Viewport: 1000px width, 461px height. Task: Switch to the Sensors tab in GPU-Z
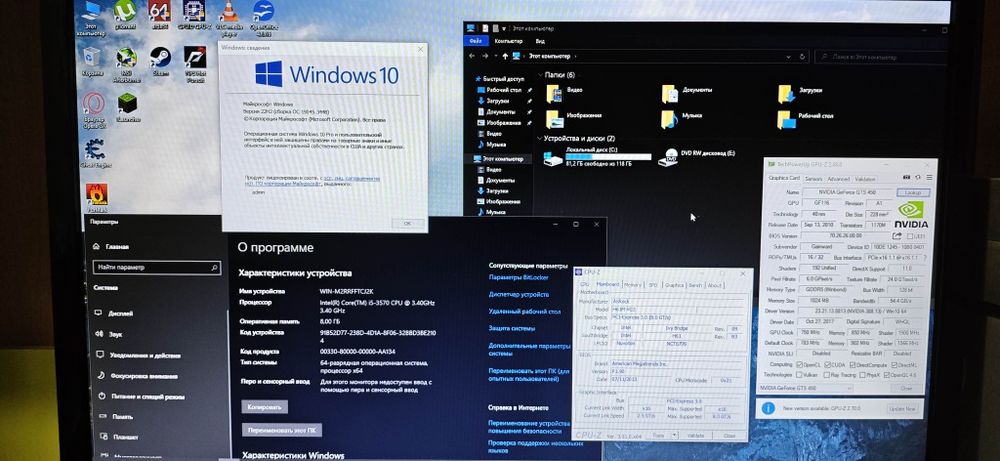coord(813,179)
